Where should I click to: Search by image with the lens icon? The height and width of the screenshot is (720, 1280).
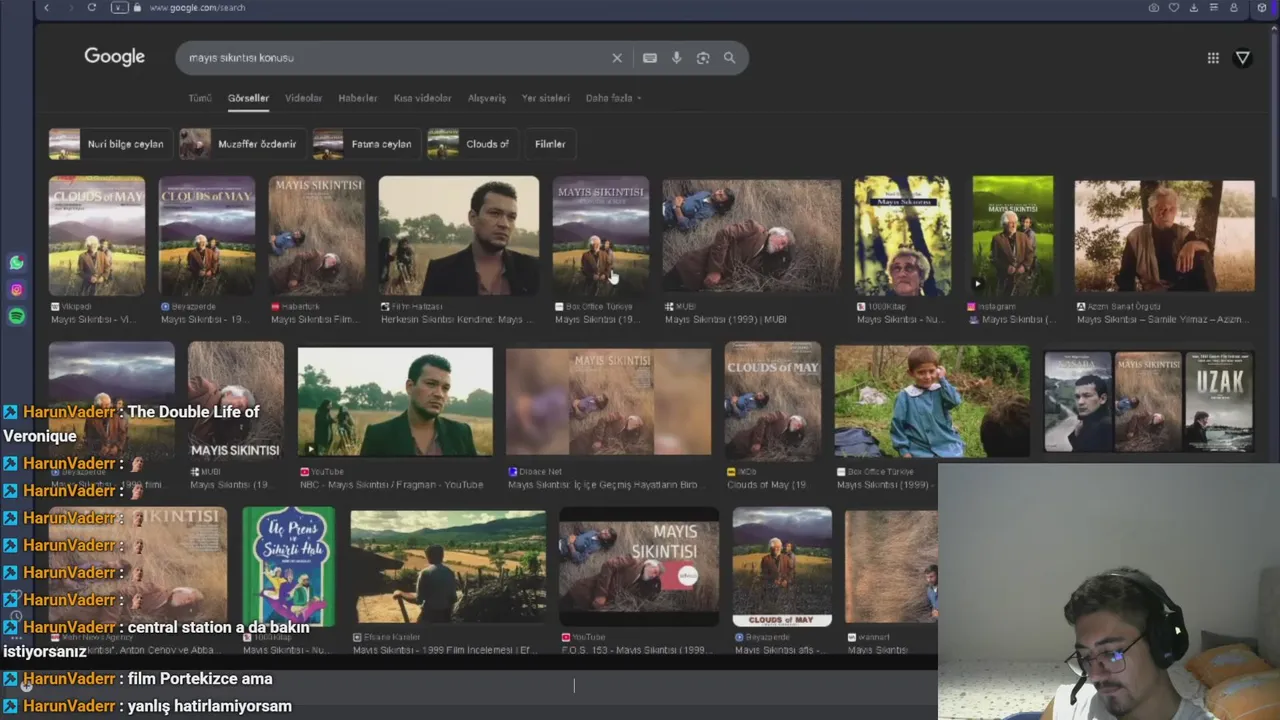[x=703, y=58]
